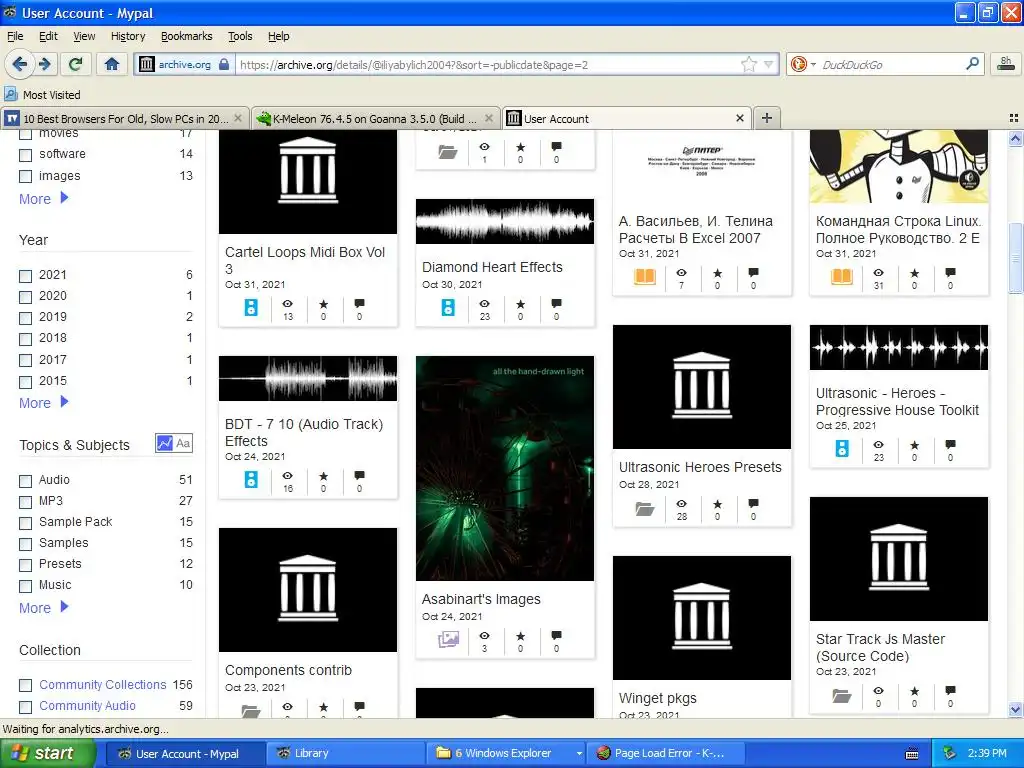Open the Winget pkgs item link
Screen dimensions: 1024x768
point(658,698)
